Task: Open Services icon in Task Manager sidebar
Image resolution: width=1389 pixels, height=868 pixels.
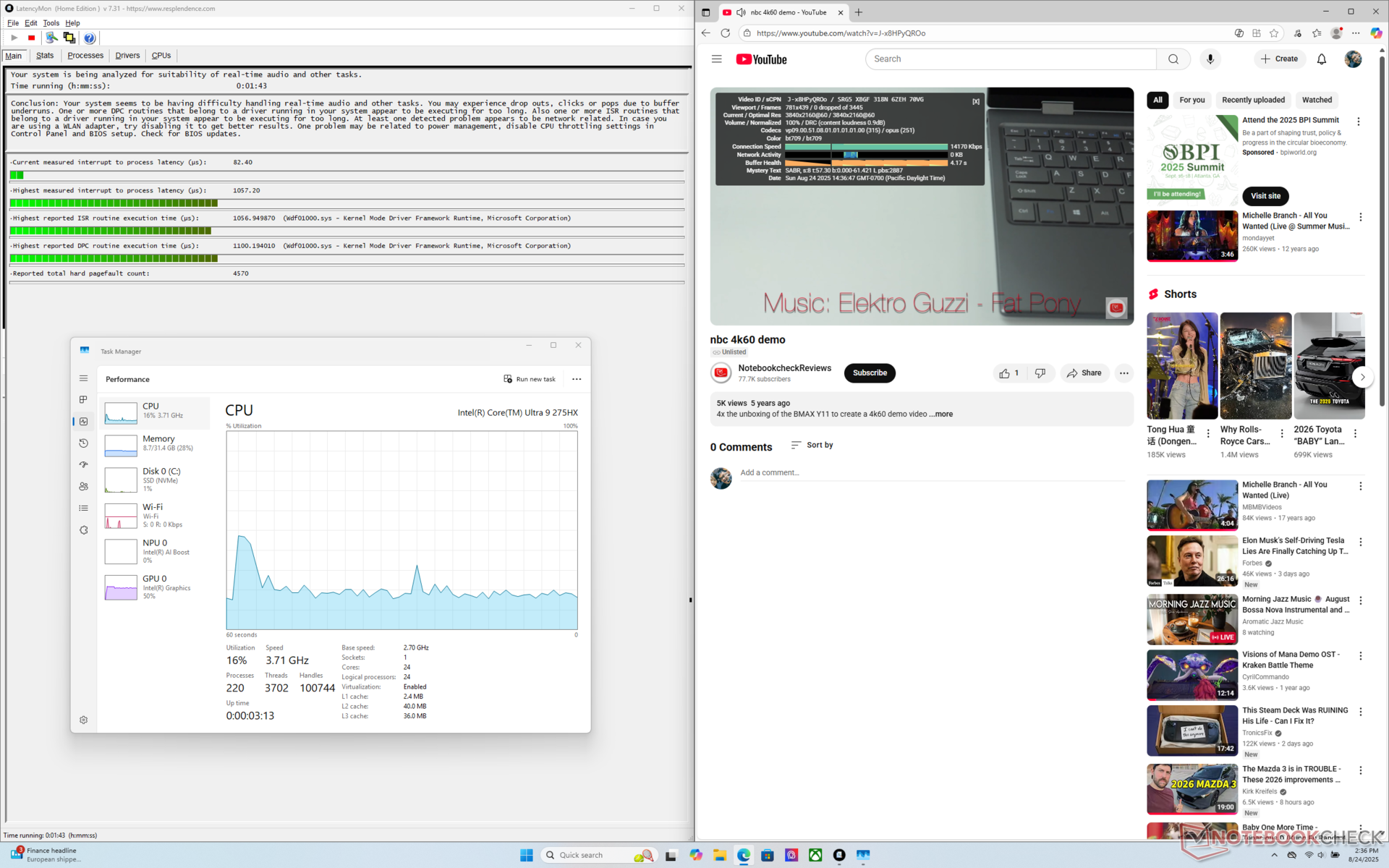Action: [x=84, y=530]
